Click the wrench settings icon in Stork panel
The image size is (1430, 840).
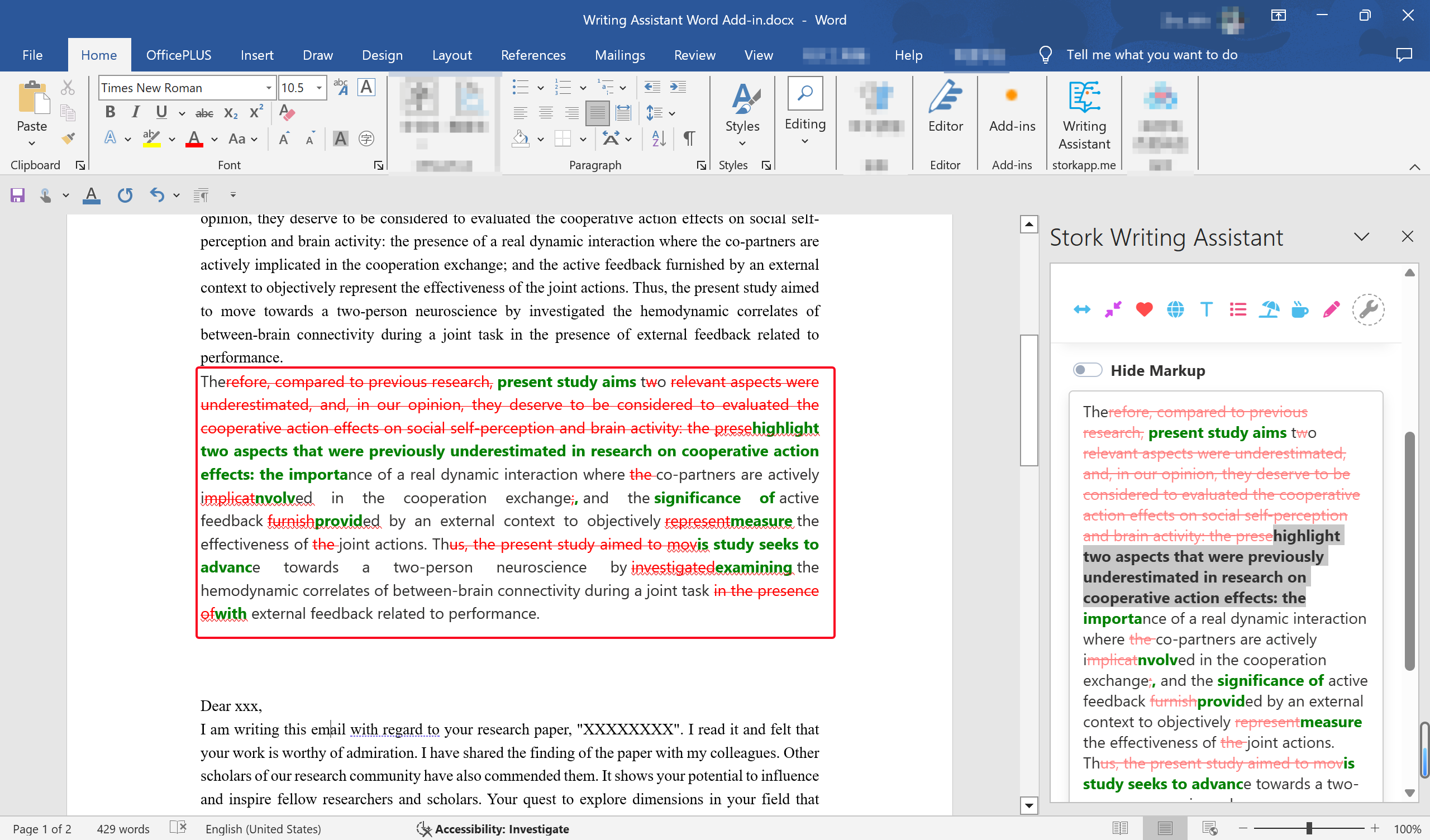1368,309
